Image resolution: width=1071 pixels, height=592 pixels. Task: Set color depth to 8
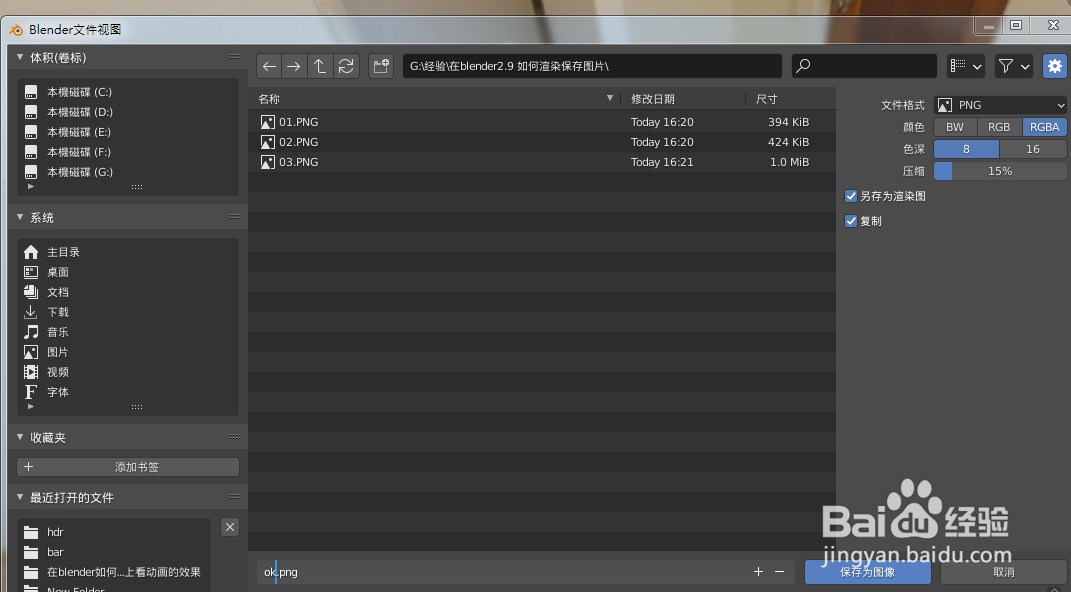(x=966, y=149)
